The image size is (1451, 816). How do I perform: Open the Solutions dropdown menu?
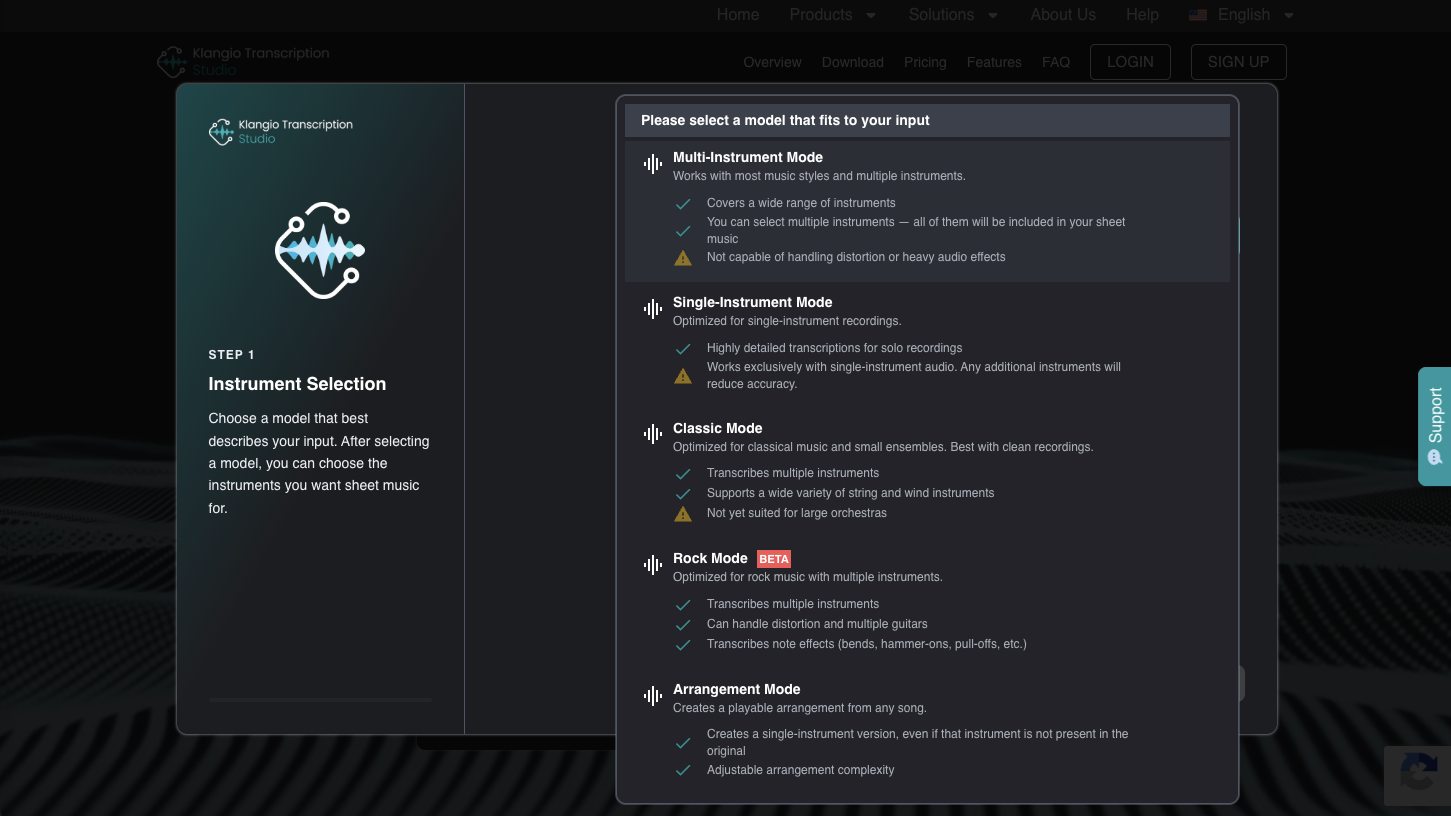953,15
